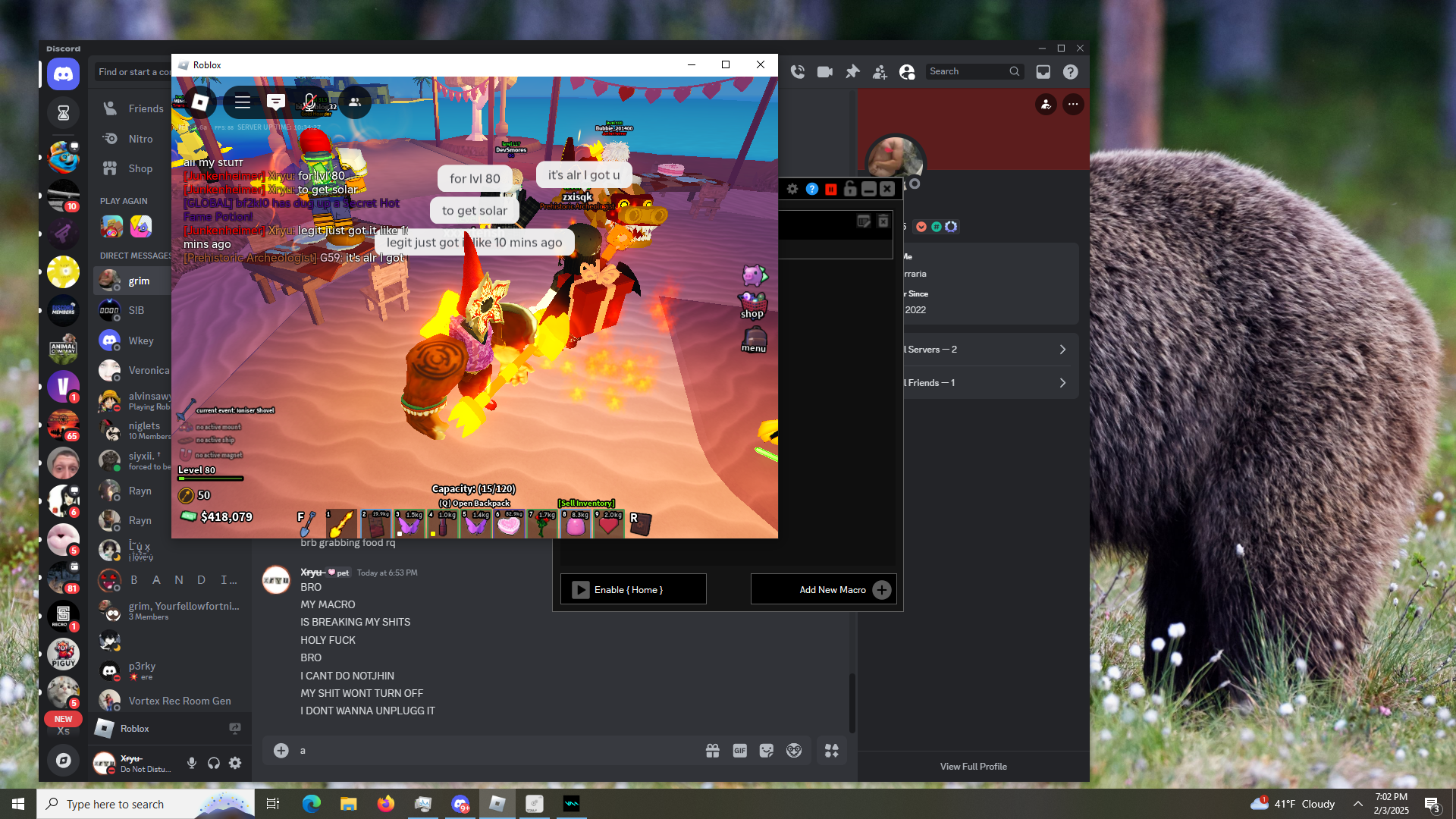Toggle the user profile panel
The image size is (1456, 819).
[907, 71]
